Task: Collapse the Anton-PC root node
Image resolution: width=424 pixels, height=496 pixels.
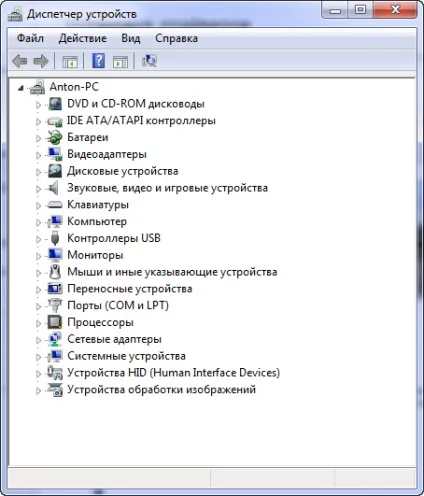Action: (x=21, y=88)
